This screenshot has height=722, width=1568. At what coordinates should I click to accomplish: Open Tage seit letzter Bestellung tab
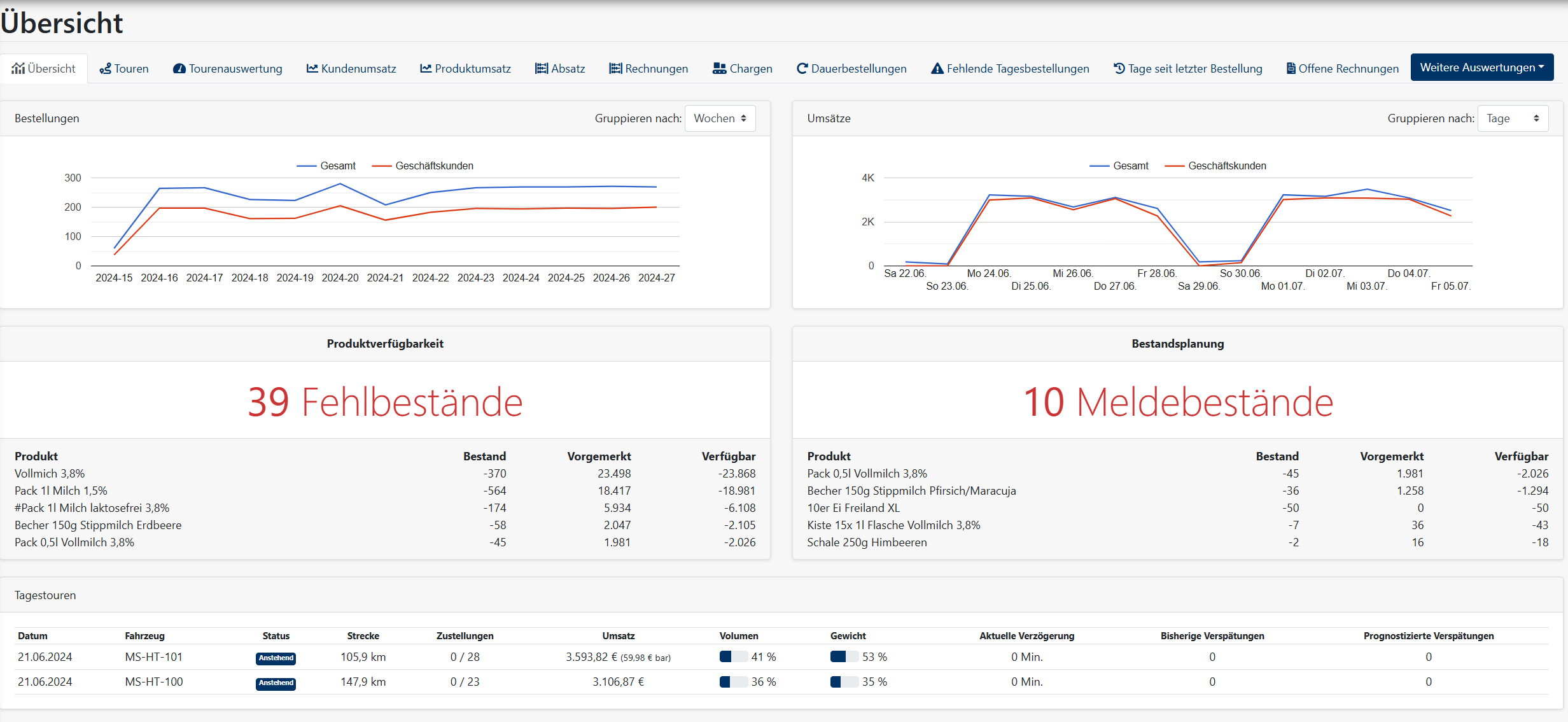tap(1188, 69)
